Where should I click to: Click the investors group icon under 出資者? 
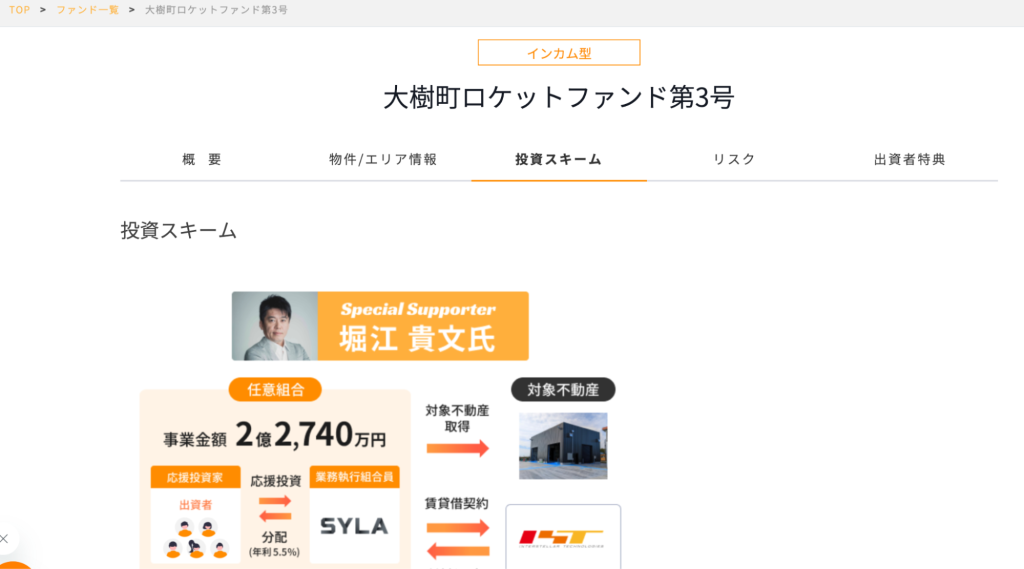pyautogui.click(x=196, y=539)
